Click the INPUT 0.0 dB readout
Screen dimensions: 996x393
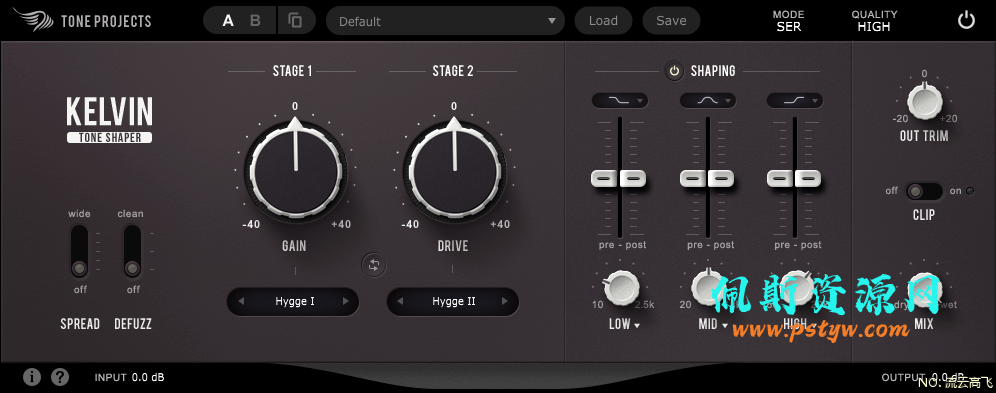tap(130, 377)
